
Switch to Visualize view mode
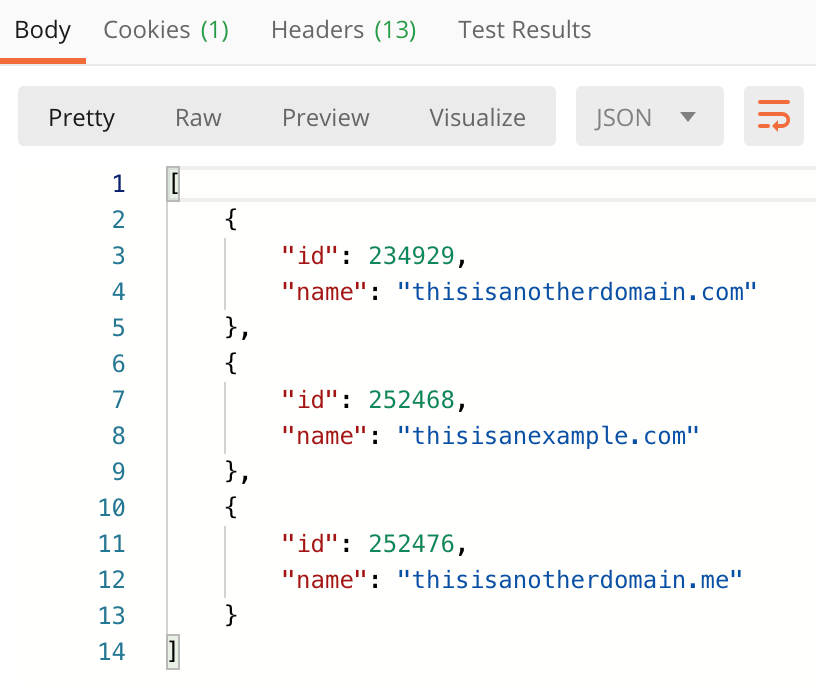click(x=477, y=118)
